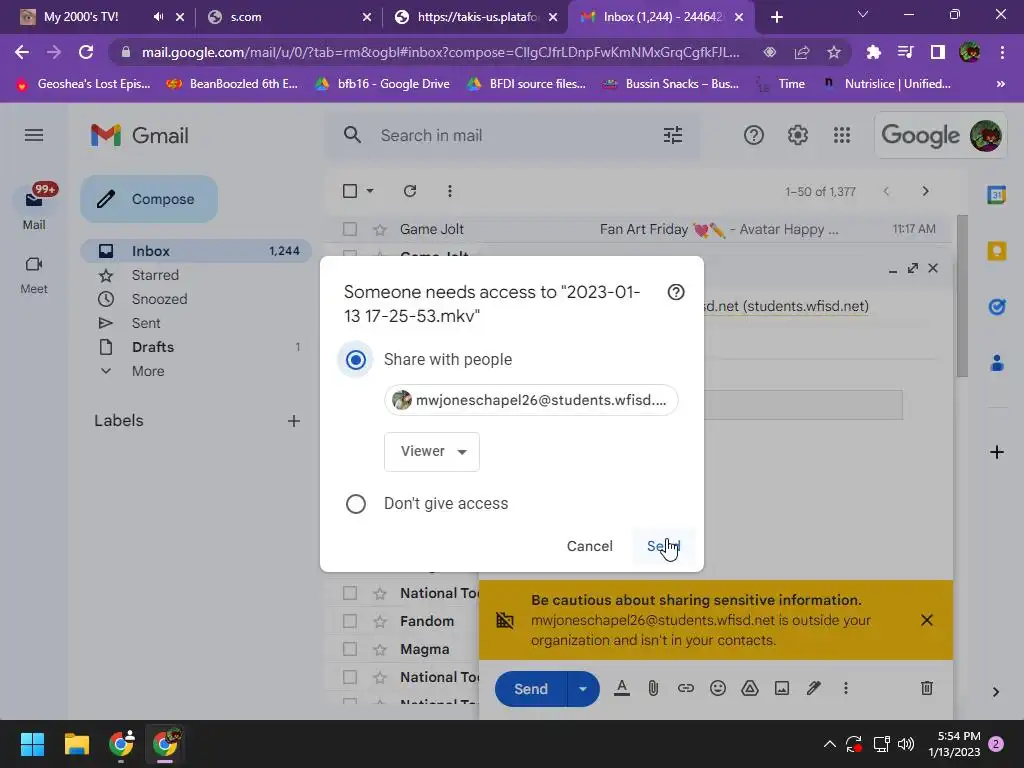The height and width of the screenshot is (768, 1024).
Task: Click the Compose button
Action: pyautogui.click(x=149, y=199)
